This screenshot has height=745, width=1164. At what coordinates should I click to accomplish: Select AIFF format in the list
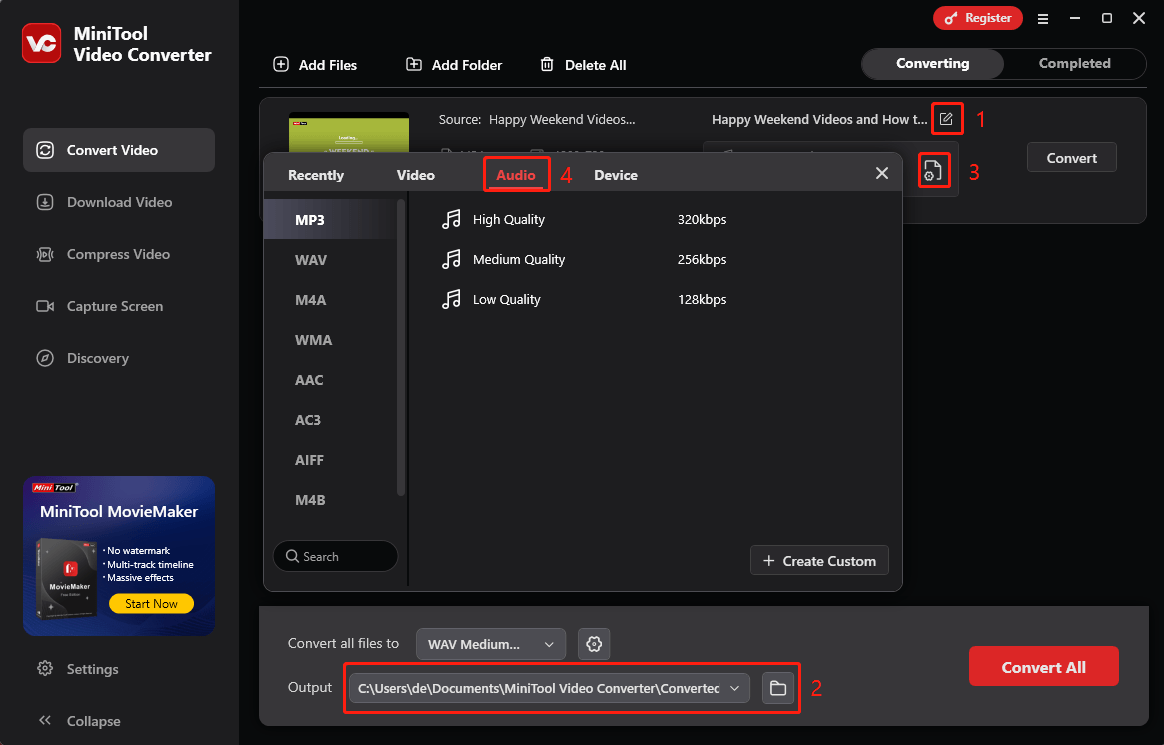tap(331, 460)
